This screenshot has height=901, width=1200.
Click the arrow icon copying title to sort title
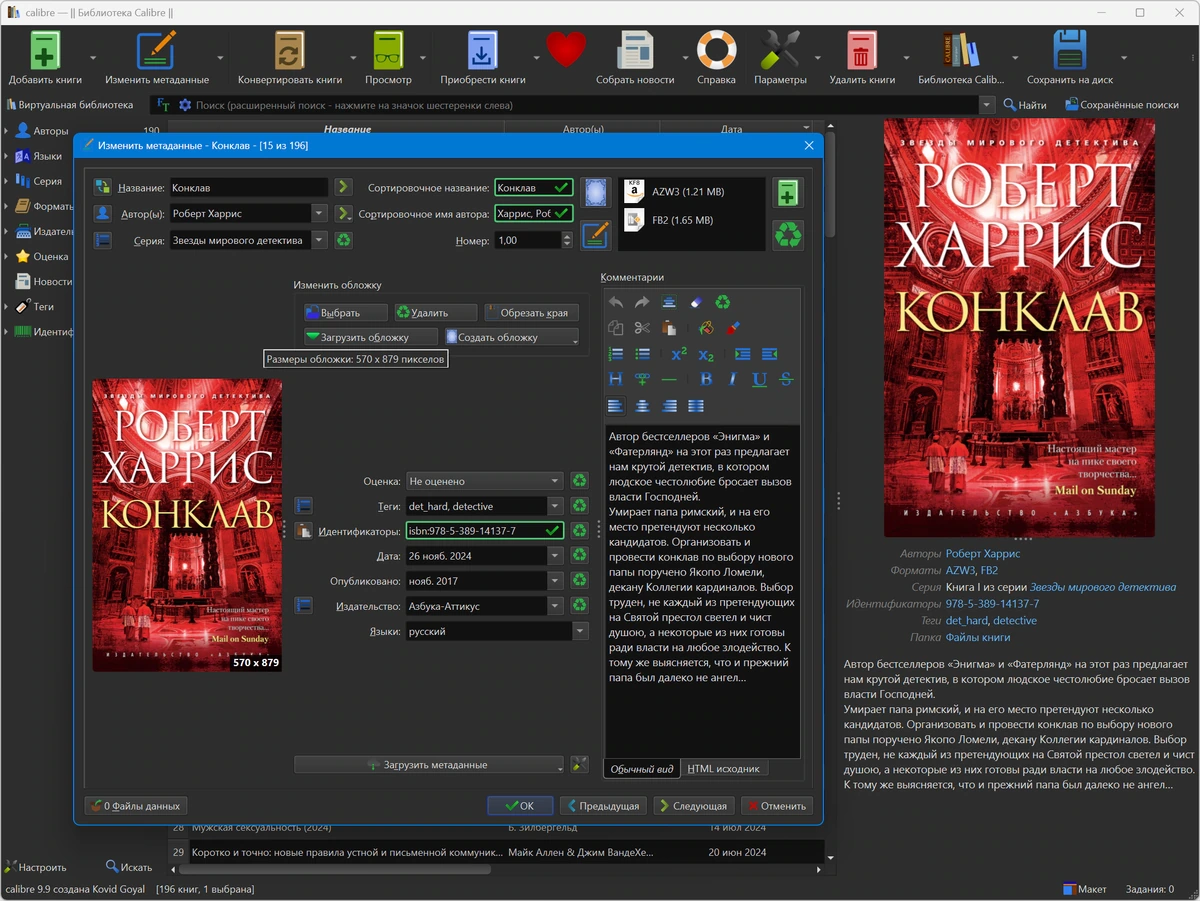(343, 187)
